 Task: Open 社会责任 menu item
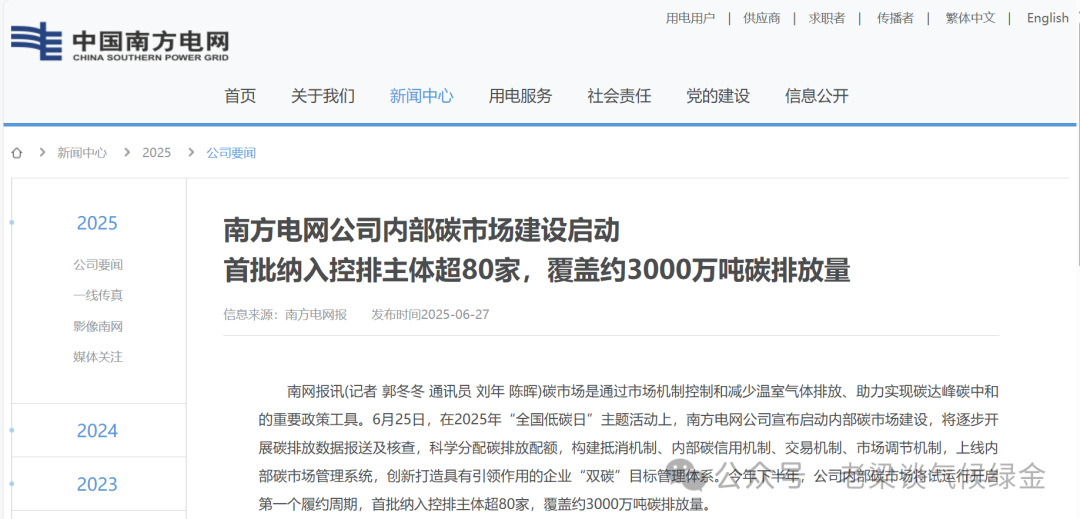[x=619, y=96]
